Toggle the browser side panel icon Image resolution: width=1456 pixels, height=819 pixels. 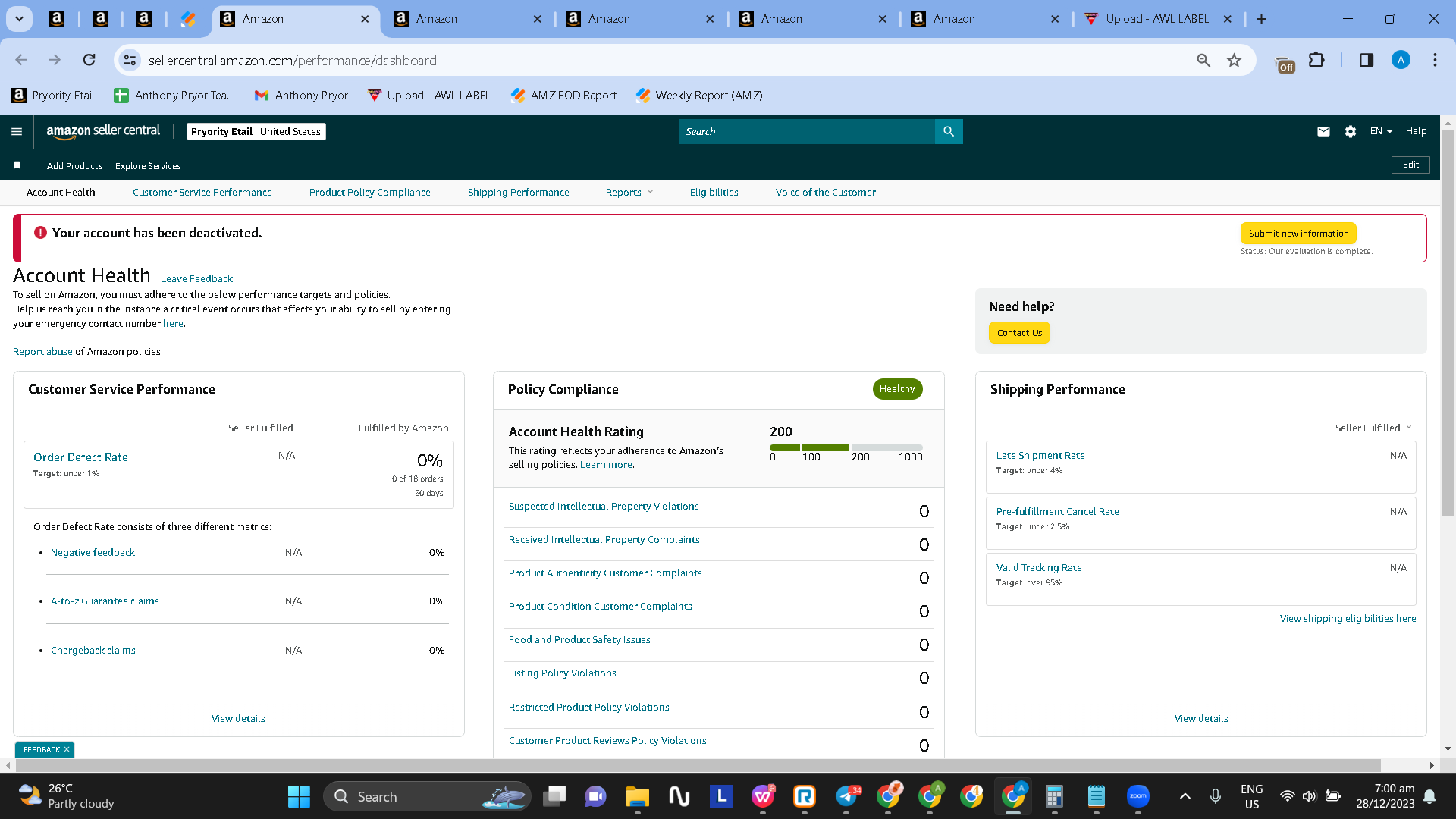click(x=1367, y=60)
